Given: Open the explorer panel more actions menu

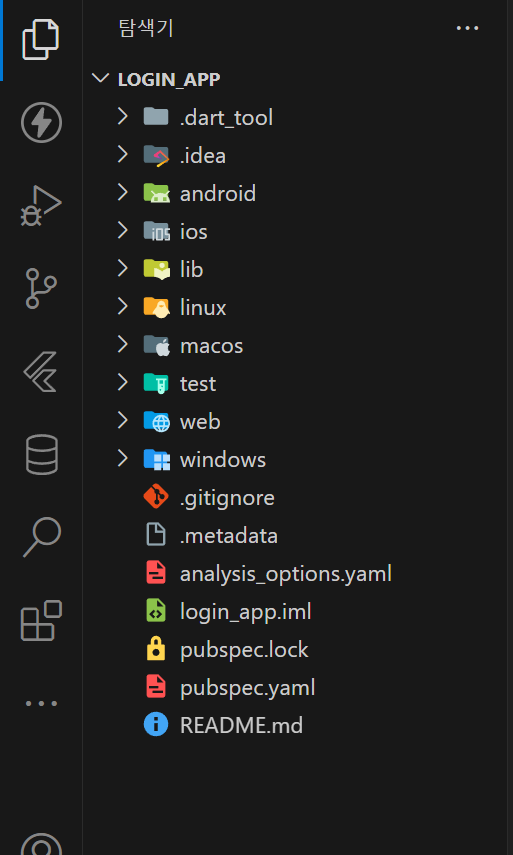Looking at the screenshot, I should pos(467,28).
